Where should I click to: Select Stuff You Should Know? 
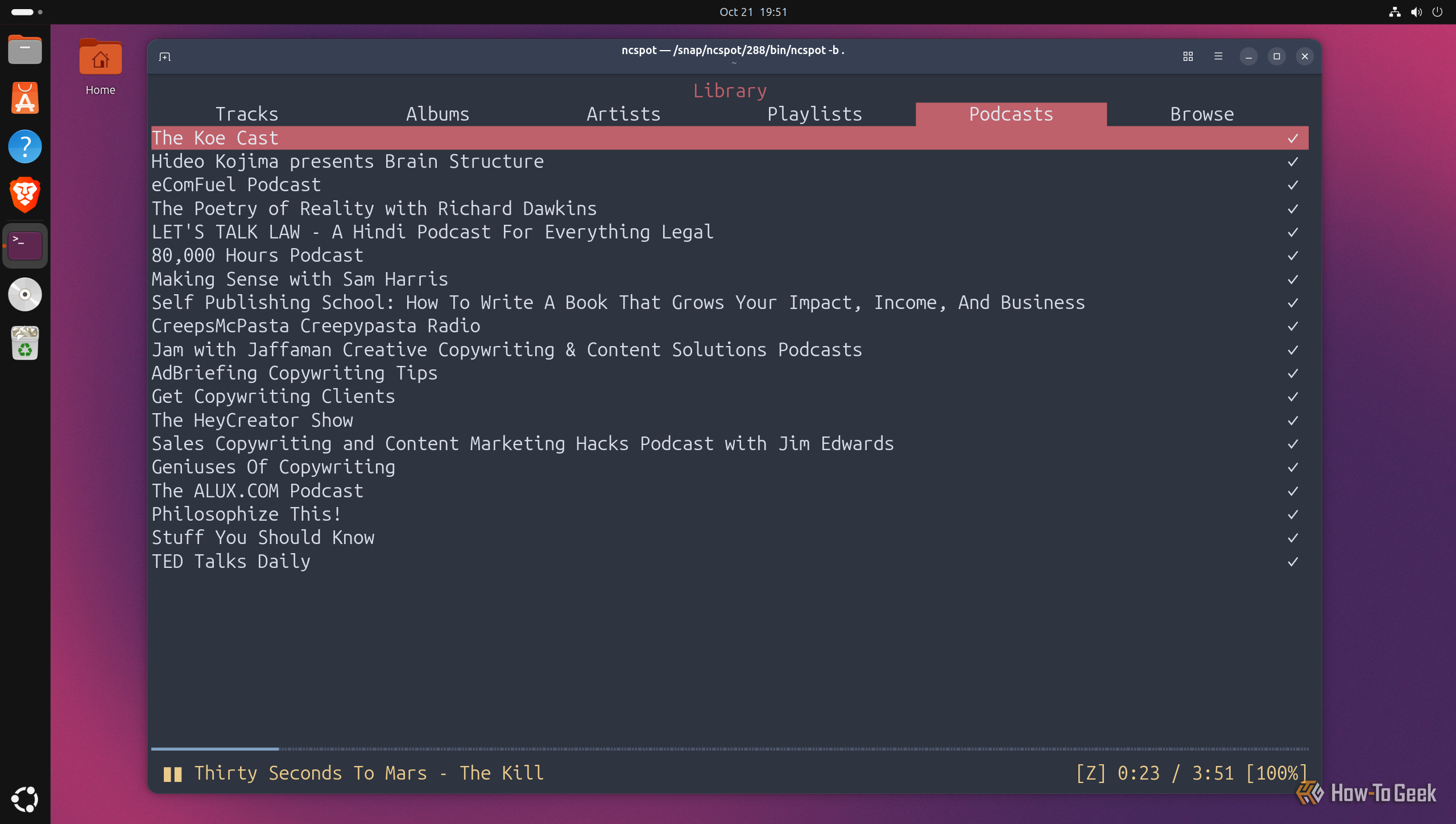[x=730, y=538]
